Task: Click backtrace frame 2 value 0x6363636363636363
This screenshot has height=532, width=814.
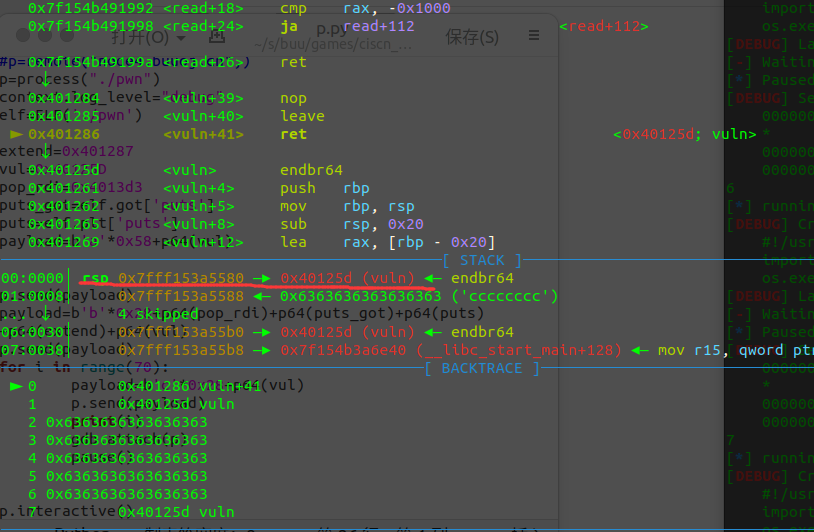Action: [127, 422]
